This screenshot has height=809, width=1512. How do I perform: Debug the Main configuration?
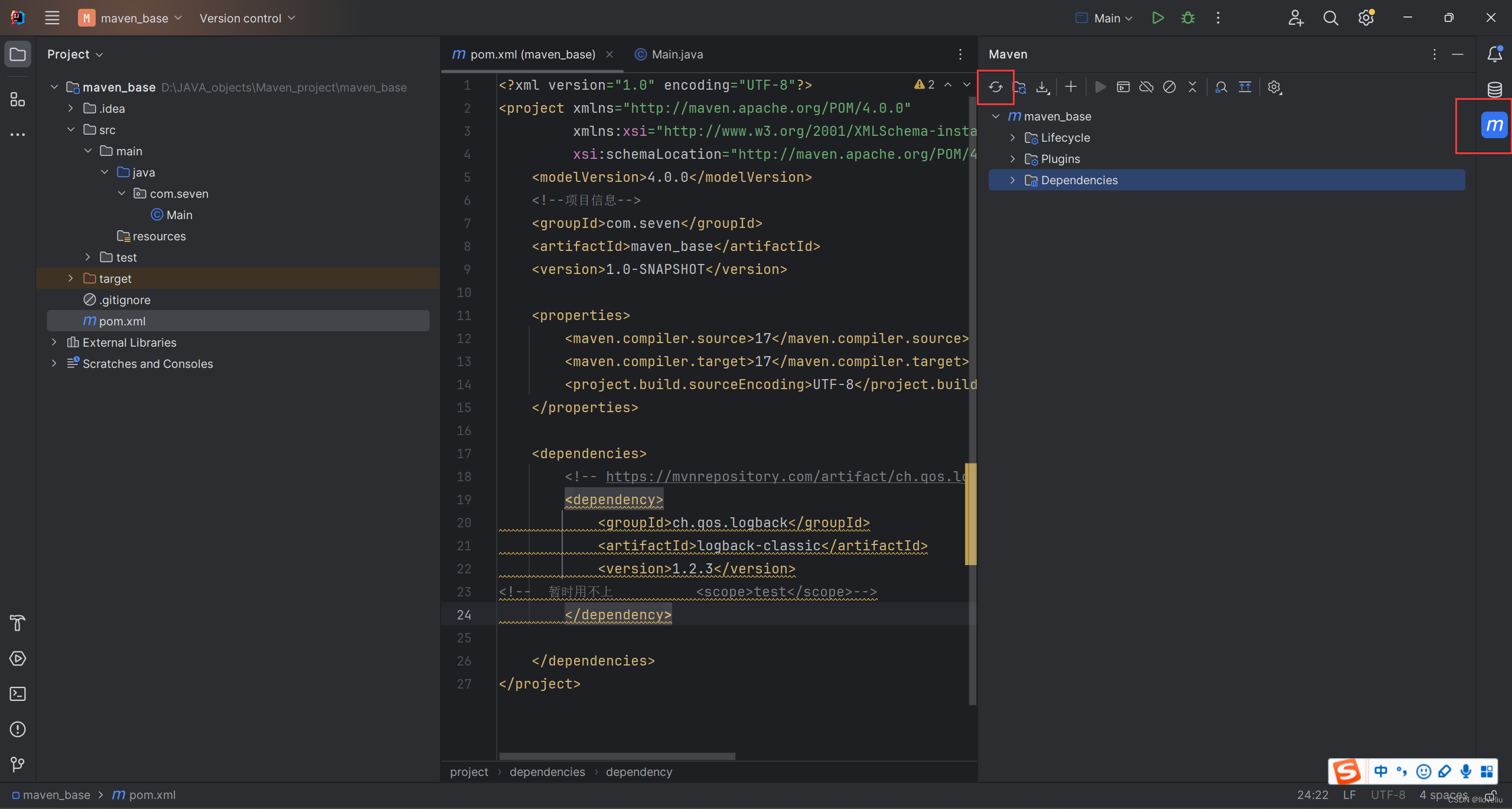point(1188,18)
